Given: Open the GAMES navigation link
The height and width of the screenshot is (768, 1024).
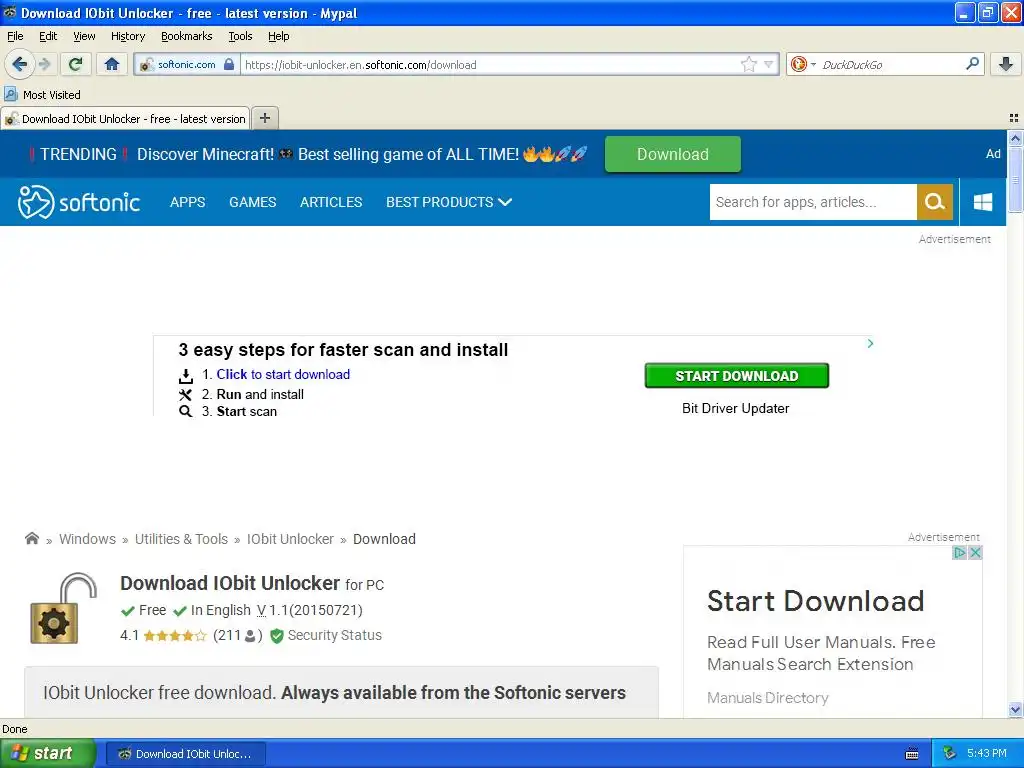Looking at the screenshot, I should [x=253, y=202].
